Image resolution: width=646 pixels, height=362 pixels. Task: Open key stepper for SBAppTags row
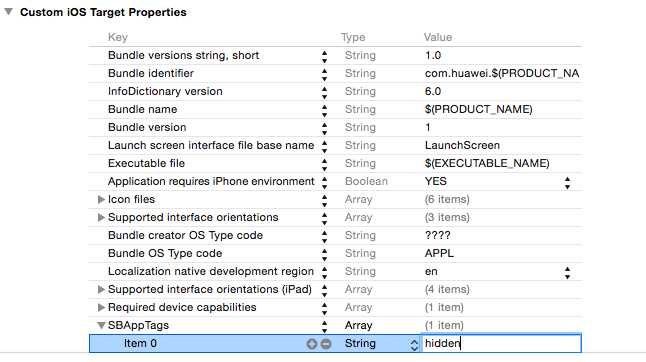(x=325, y=325)
